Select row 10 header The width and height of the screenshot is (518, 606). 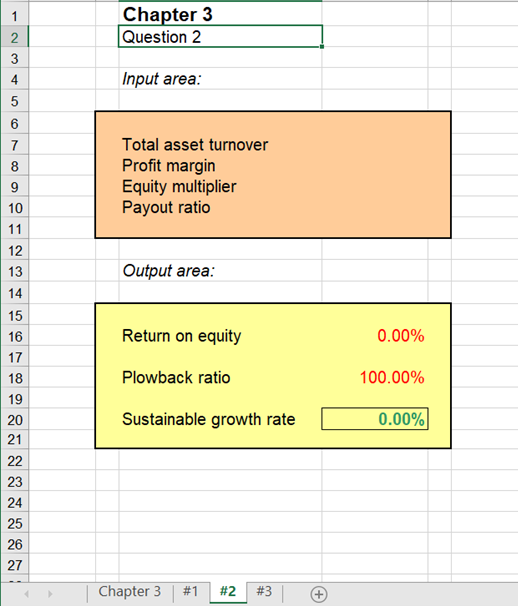point(14,208)
